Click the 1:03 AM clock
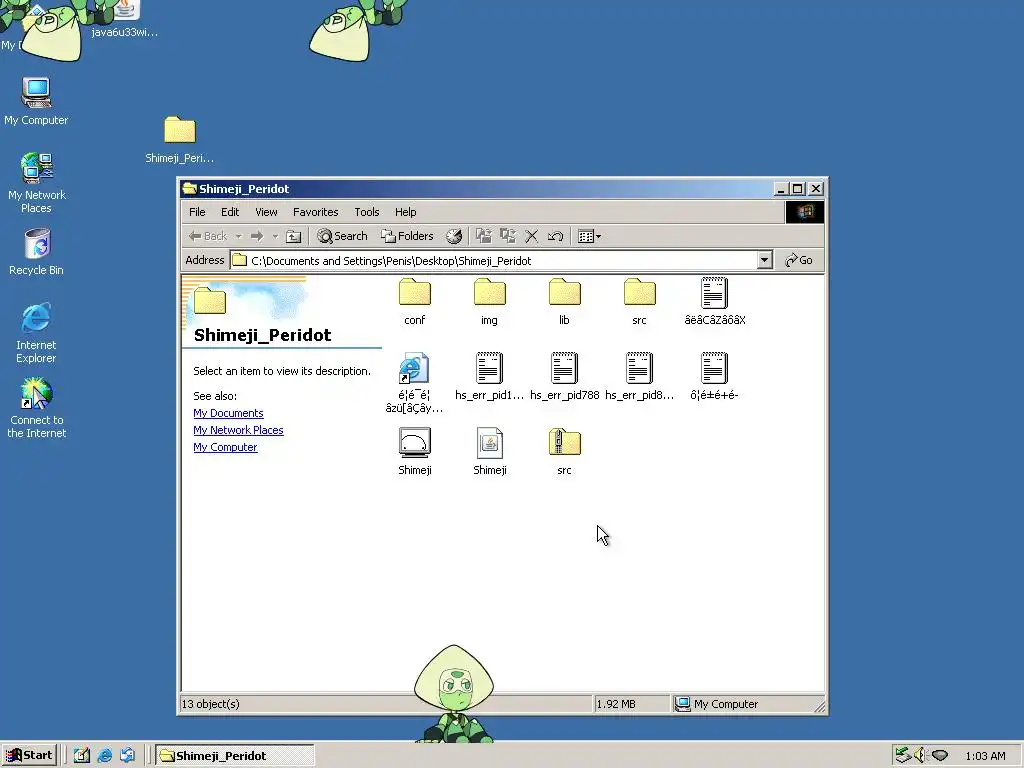 point(985,756)
